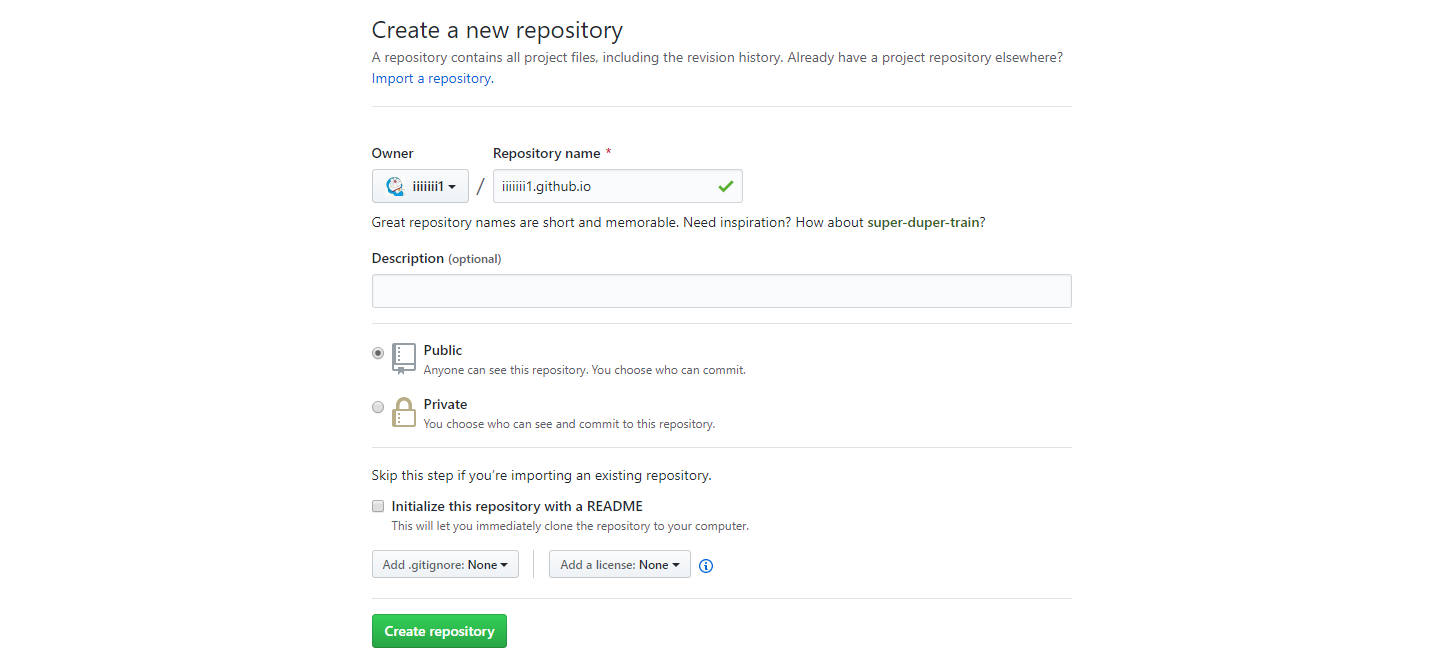Viewport: 1442px width, 666px height.
Task: Click the owner avatar icon
Action: pyautogui.click(x=395, y=186)
